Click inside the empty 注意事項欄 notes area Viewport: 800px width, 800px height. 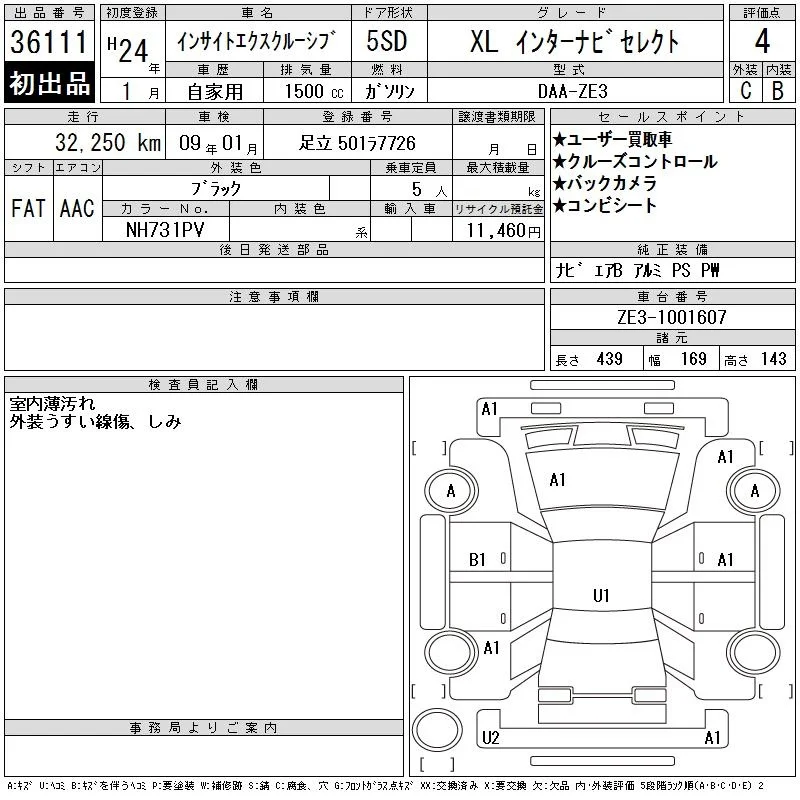point(274,337)
